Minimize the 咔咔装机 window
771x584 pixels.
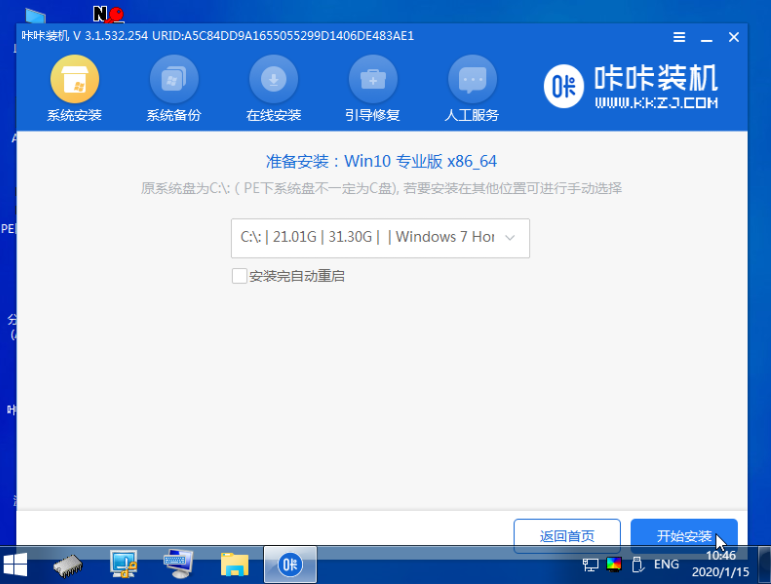[x=707, y=37]
